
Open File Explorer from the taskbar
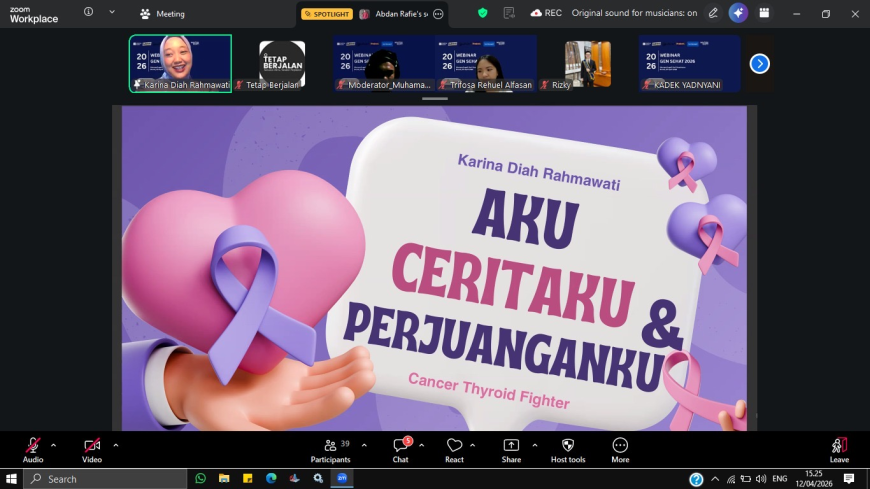pos(224,478)
